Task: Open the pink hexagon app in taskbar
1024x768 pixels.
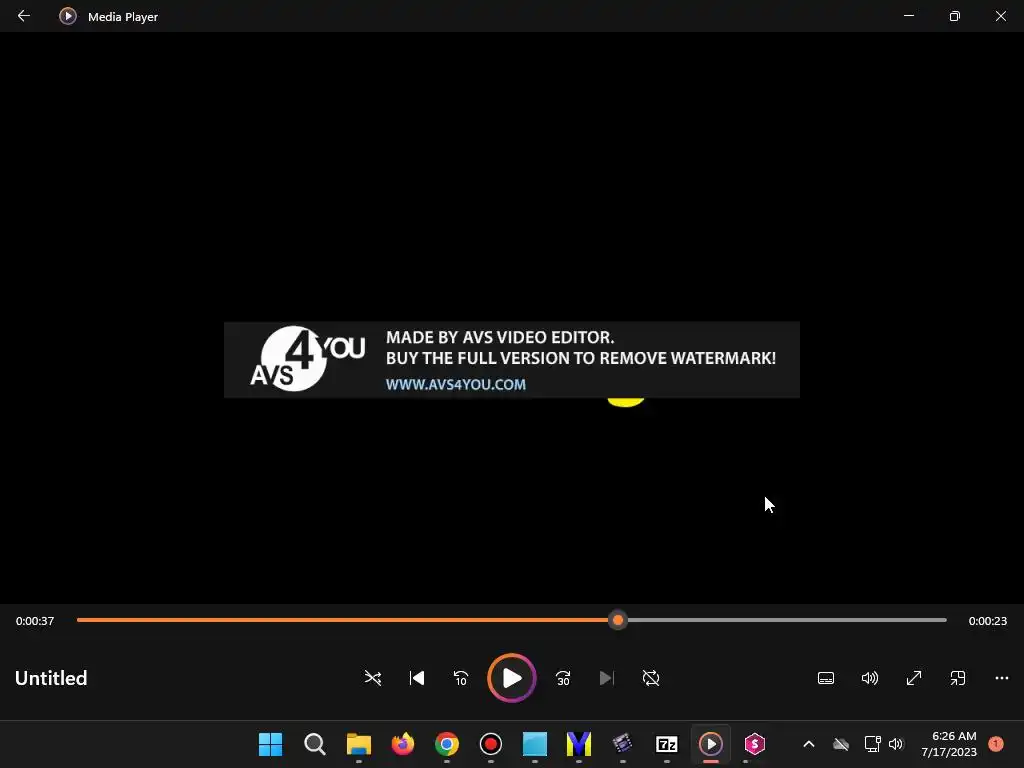Action: point(754,744)
